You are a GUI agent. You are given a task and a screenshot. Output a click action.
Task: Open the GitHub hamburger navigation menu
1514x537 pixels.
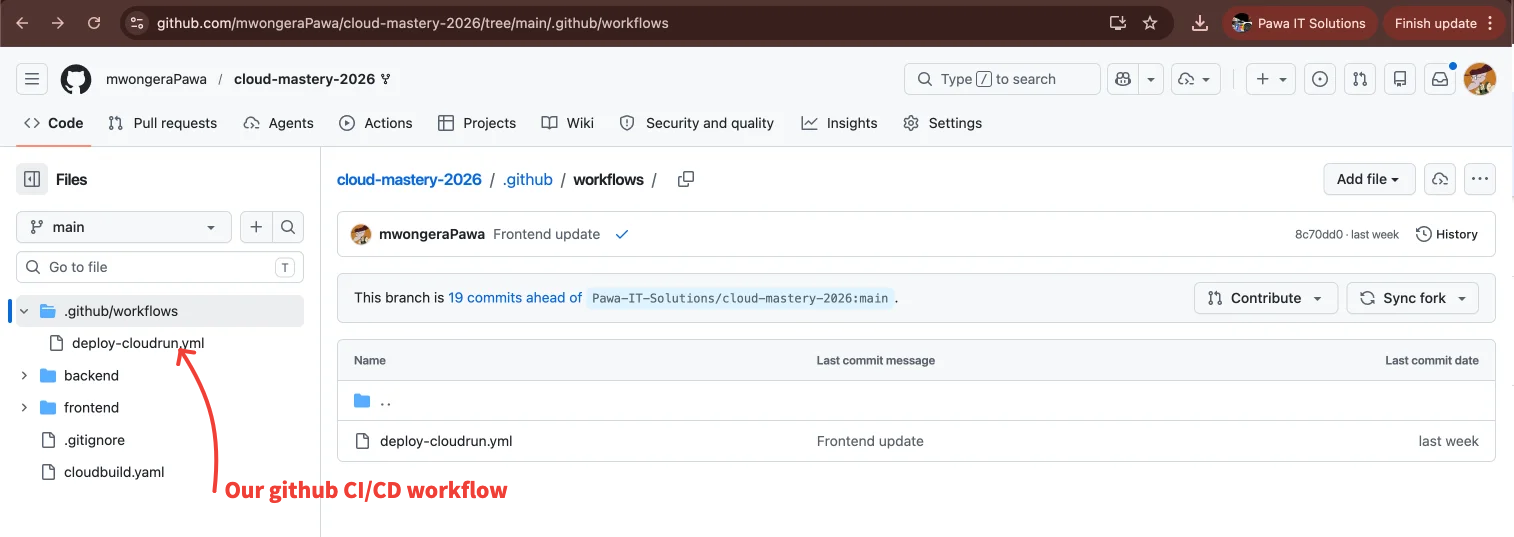coord(32,79)
